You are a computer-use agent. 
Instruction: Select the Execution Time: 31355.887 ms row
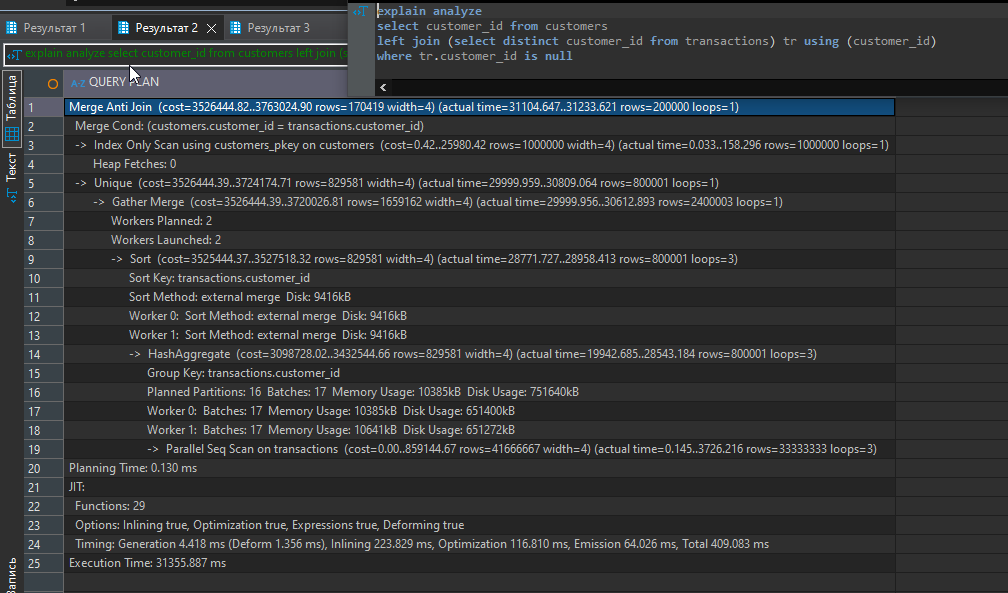pos(479,563)
